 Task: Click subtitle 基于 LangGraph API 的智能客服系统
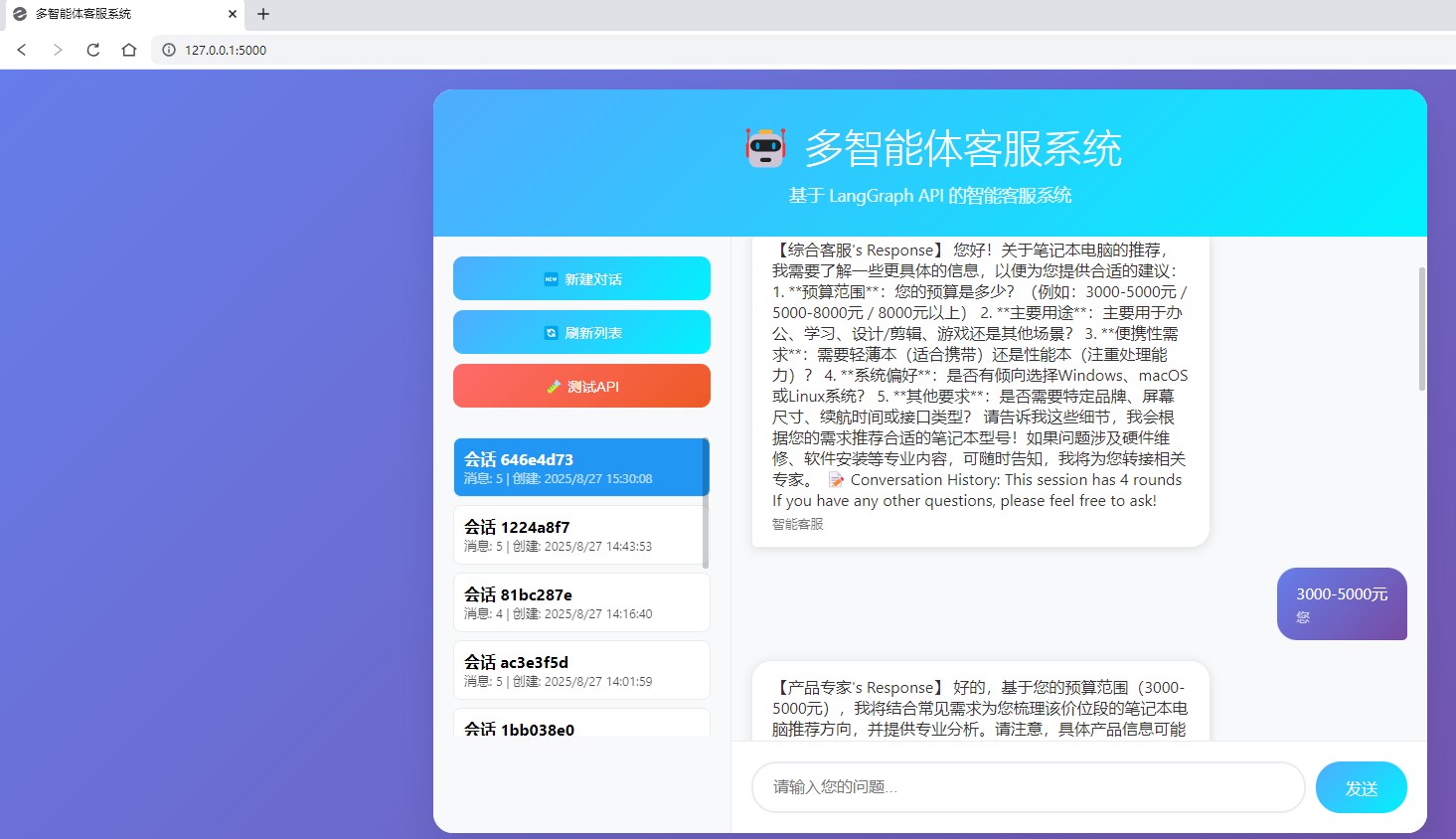pyautogui.click(x=930, y=196)
